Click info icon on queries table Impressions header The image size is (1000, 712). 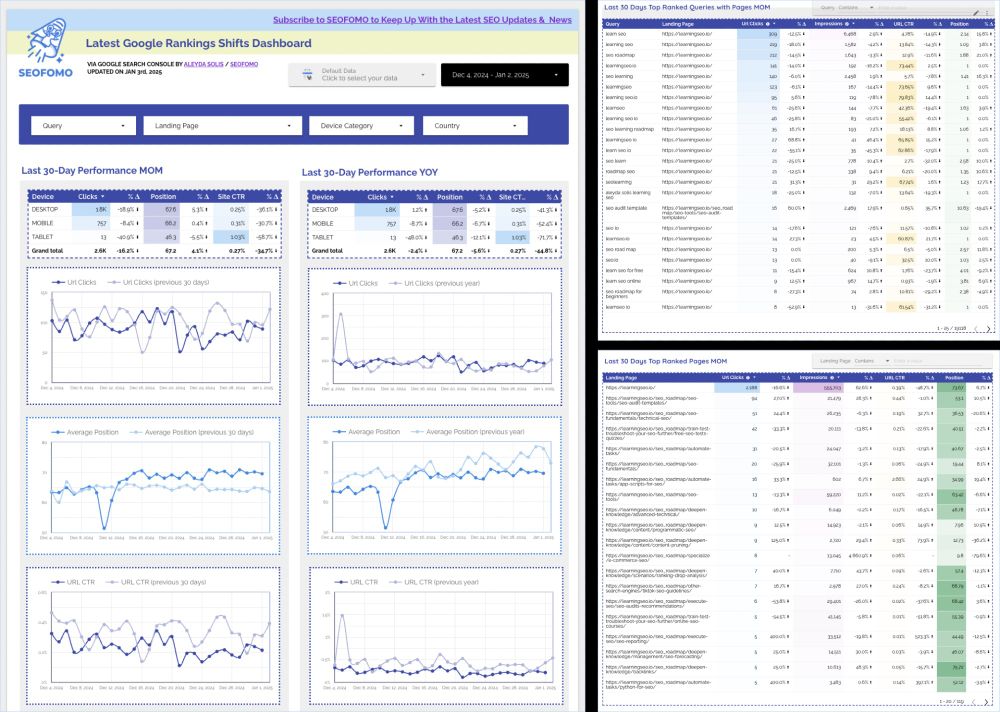point(847,24)
